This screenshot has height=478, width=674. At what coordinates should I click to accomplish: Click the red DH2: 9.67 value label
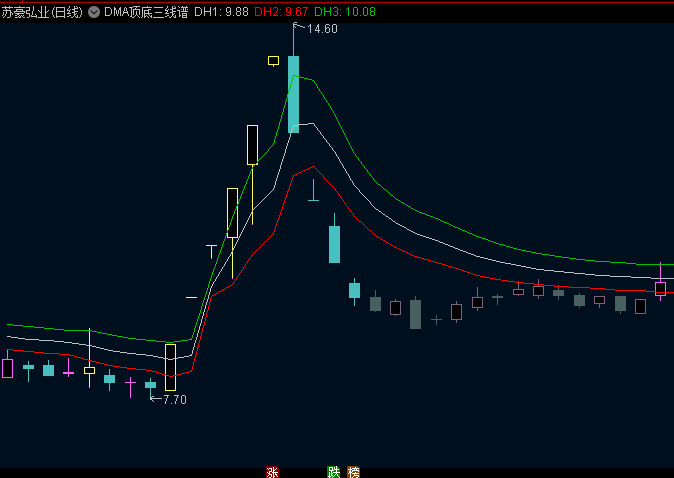point(281,12)
